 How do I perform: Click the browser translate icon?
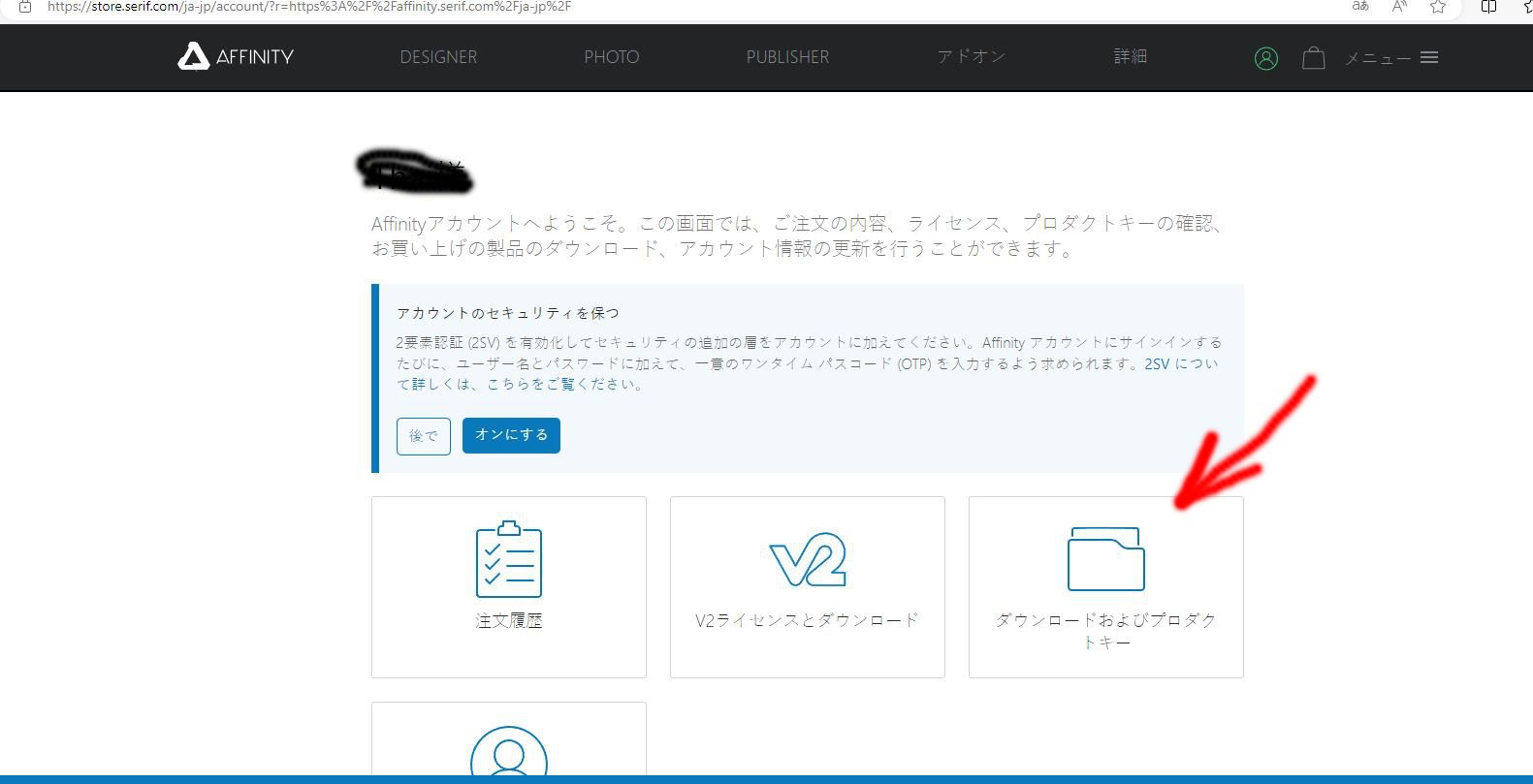(x=1360, y=7)
